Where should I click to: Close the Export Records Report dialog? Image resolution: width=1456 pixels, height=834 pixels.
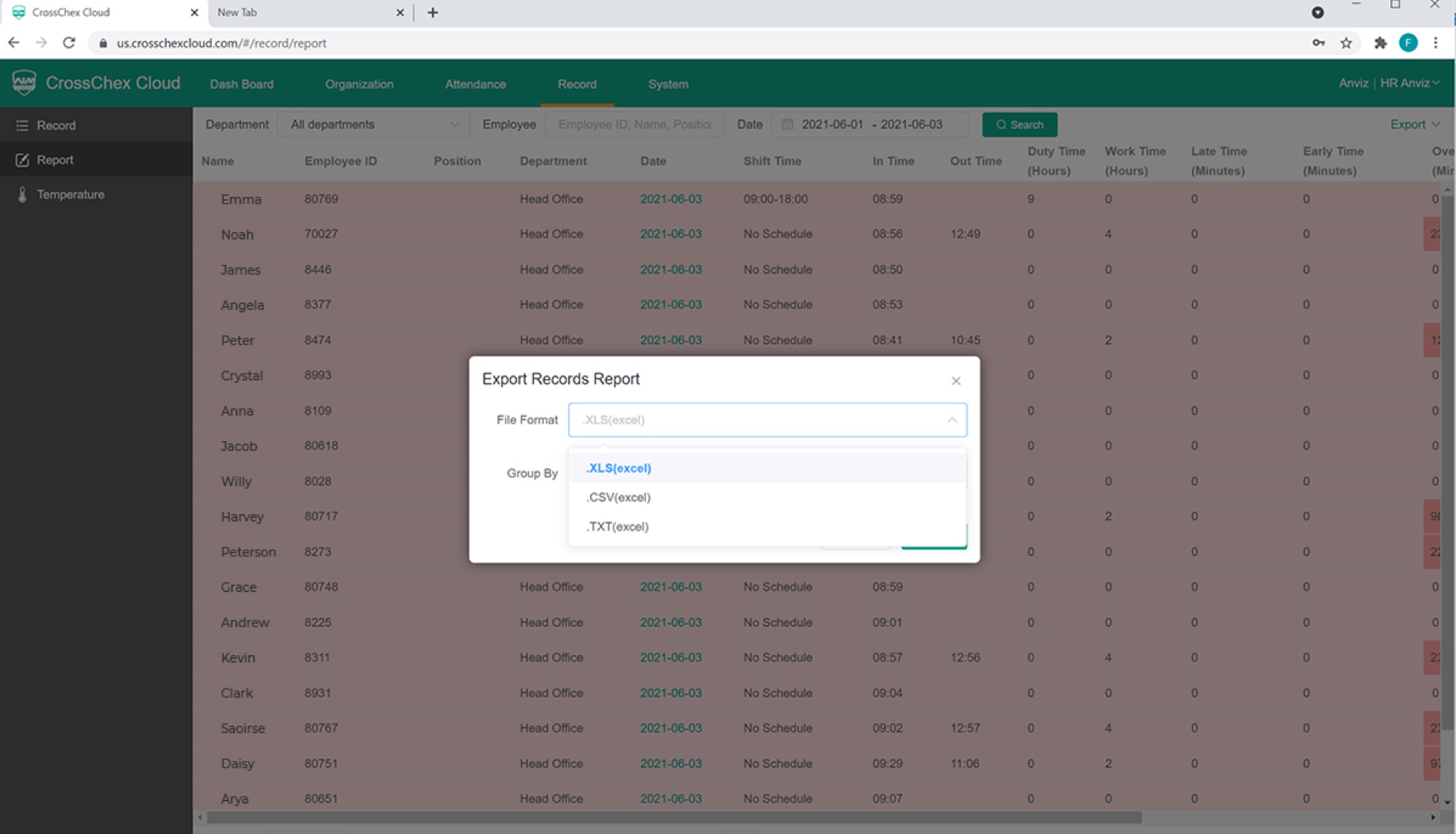point(955,381)
